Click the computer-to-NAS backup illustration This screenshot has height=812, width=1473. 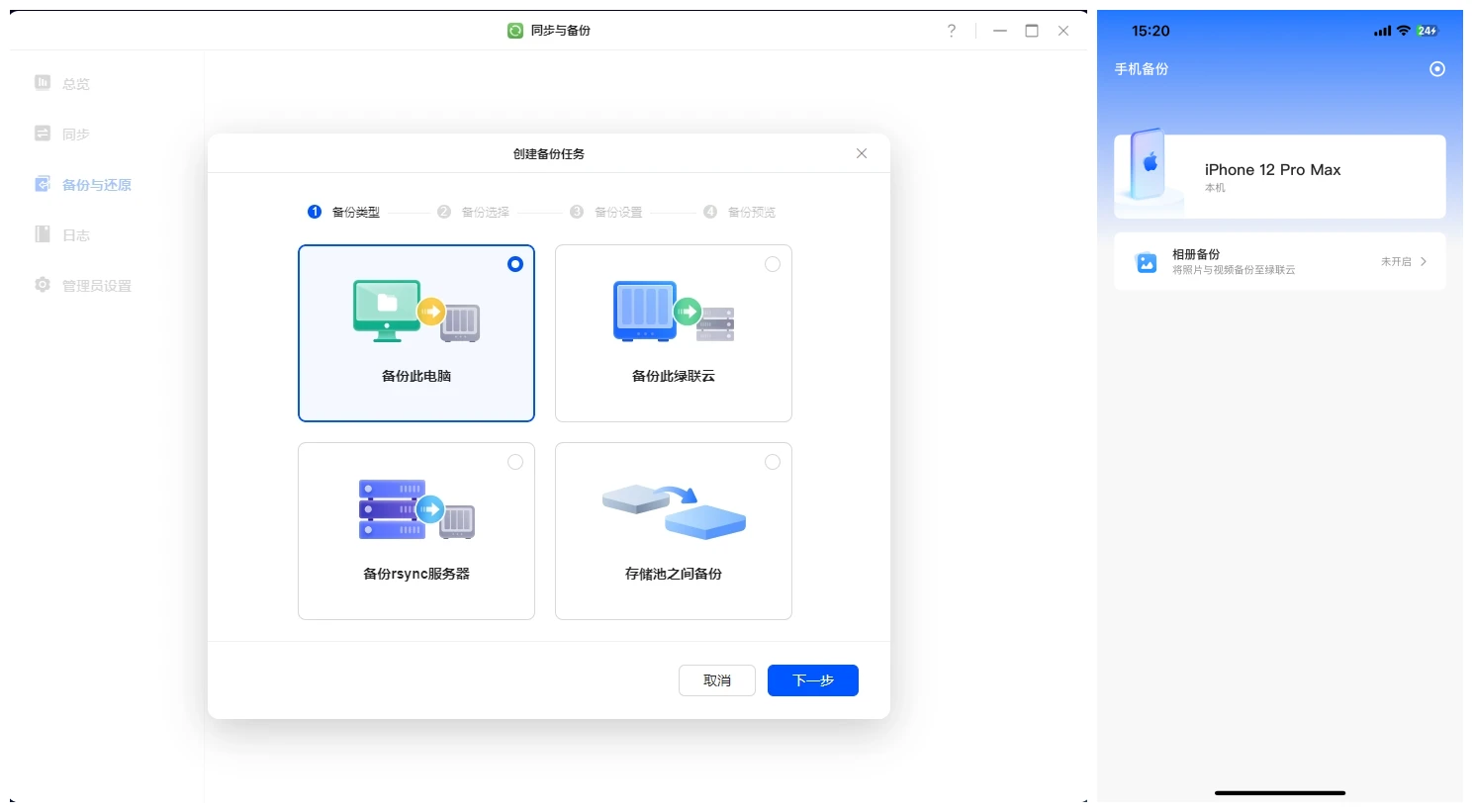(415, 312)
